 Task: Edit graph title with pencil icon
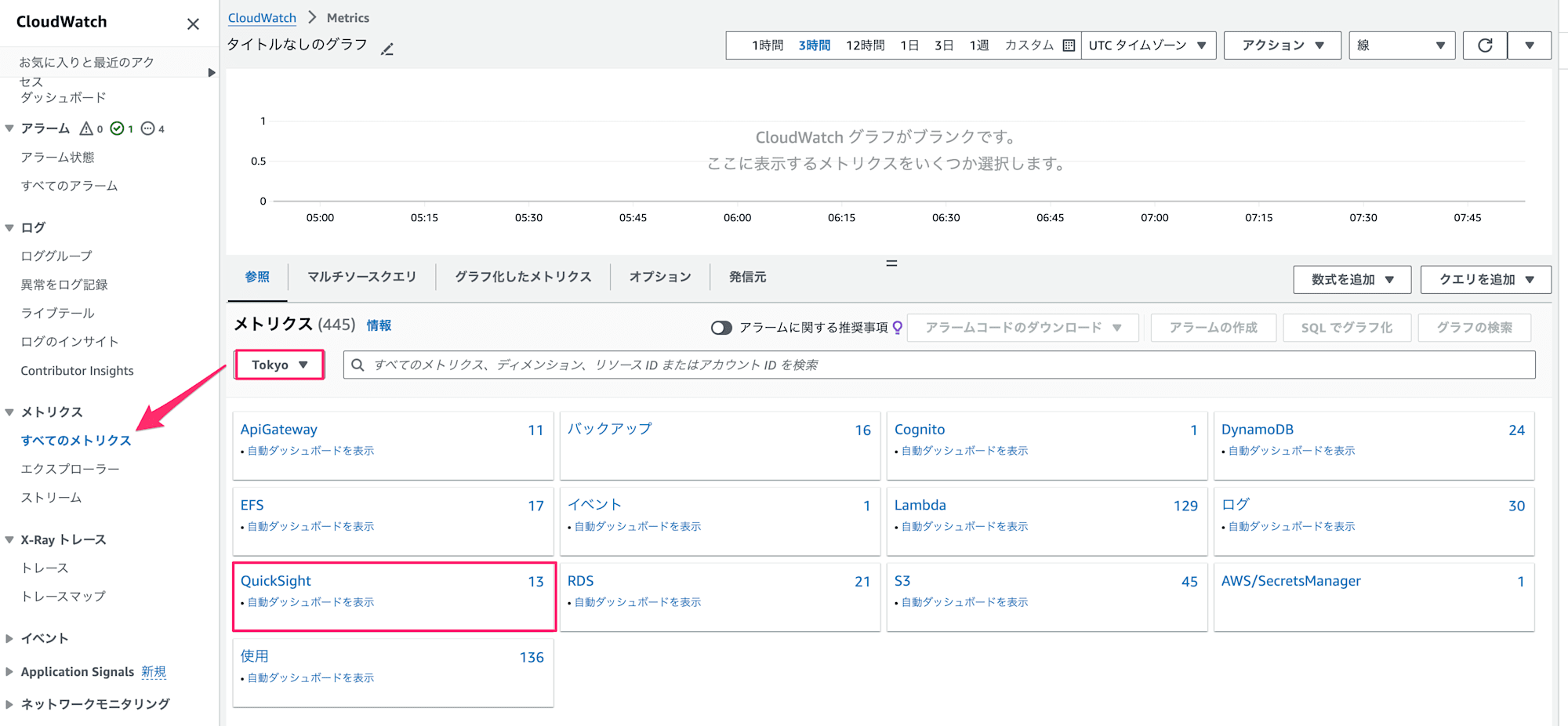point(387,49)
